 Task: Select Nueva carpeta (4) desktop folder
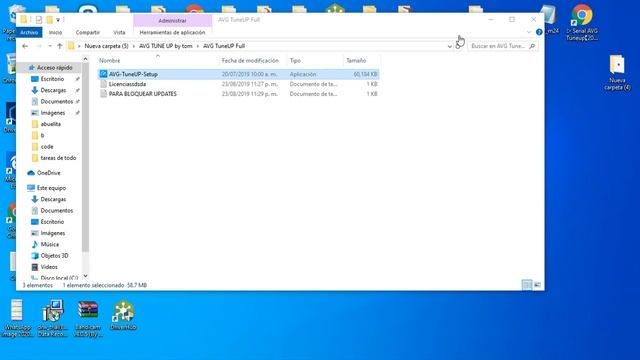click(617, 73)
